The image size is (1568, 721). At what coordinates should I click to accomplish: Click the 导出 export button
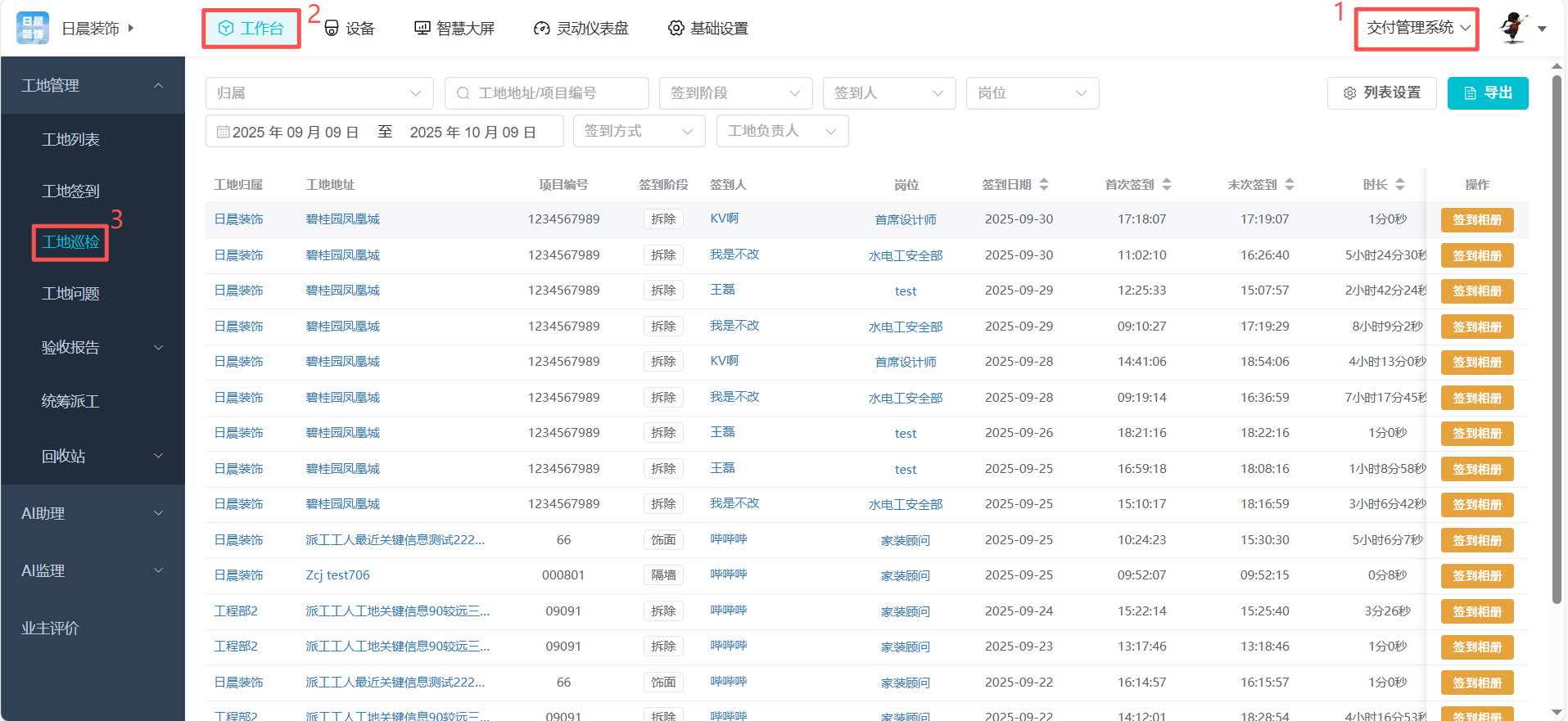1487,93
